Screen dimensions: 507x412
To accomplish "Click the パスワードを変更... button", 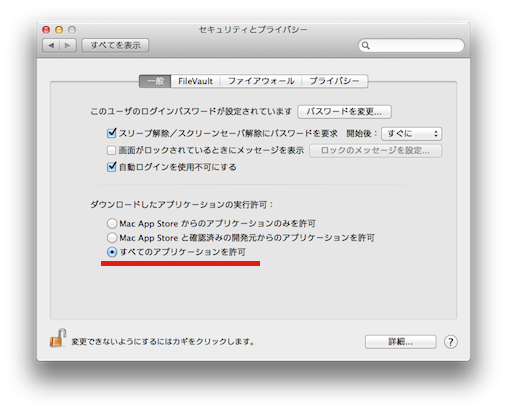I will pyautogui.click(x=344, y=112).
